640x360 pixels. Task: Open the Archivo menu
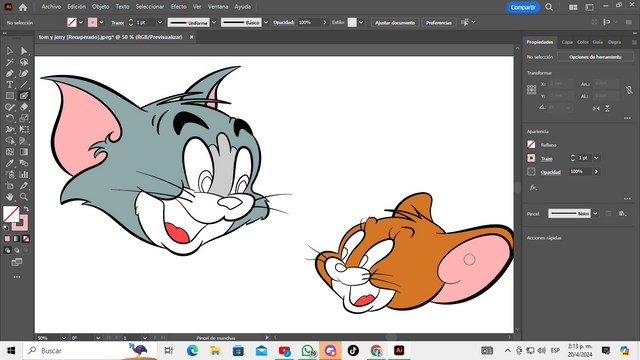click(x=51, y=7)
